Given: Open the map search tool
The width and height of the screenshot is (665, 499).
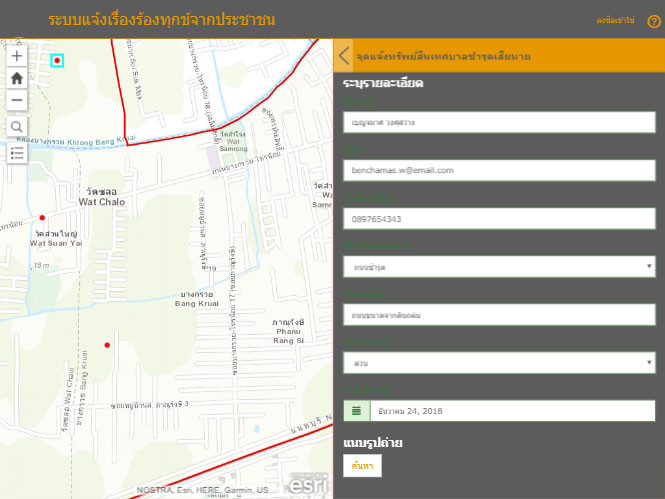Looking at the screenshot, I should (16, 126).
